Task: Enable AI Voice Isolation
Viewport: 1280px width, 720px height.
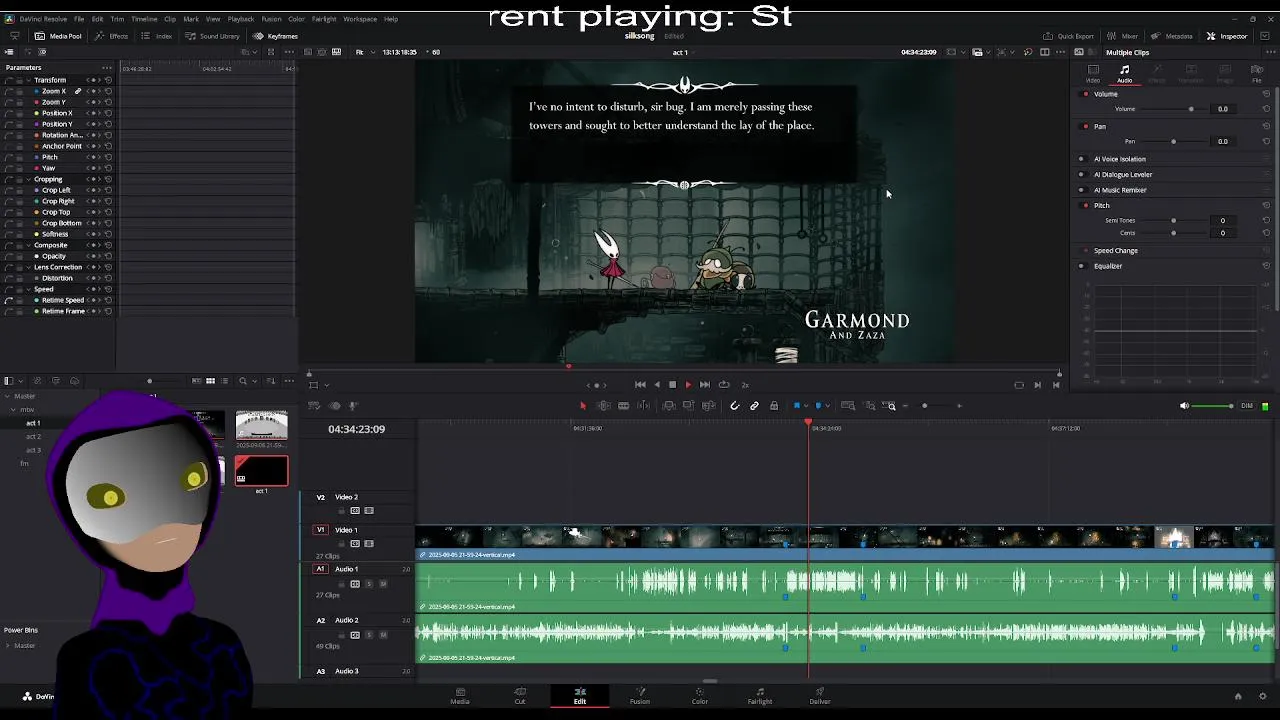Action: tap(1081, 159)
